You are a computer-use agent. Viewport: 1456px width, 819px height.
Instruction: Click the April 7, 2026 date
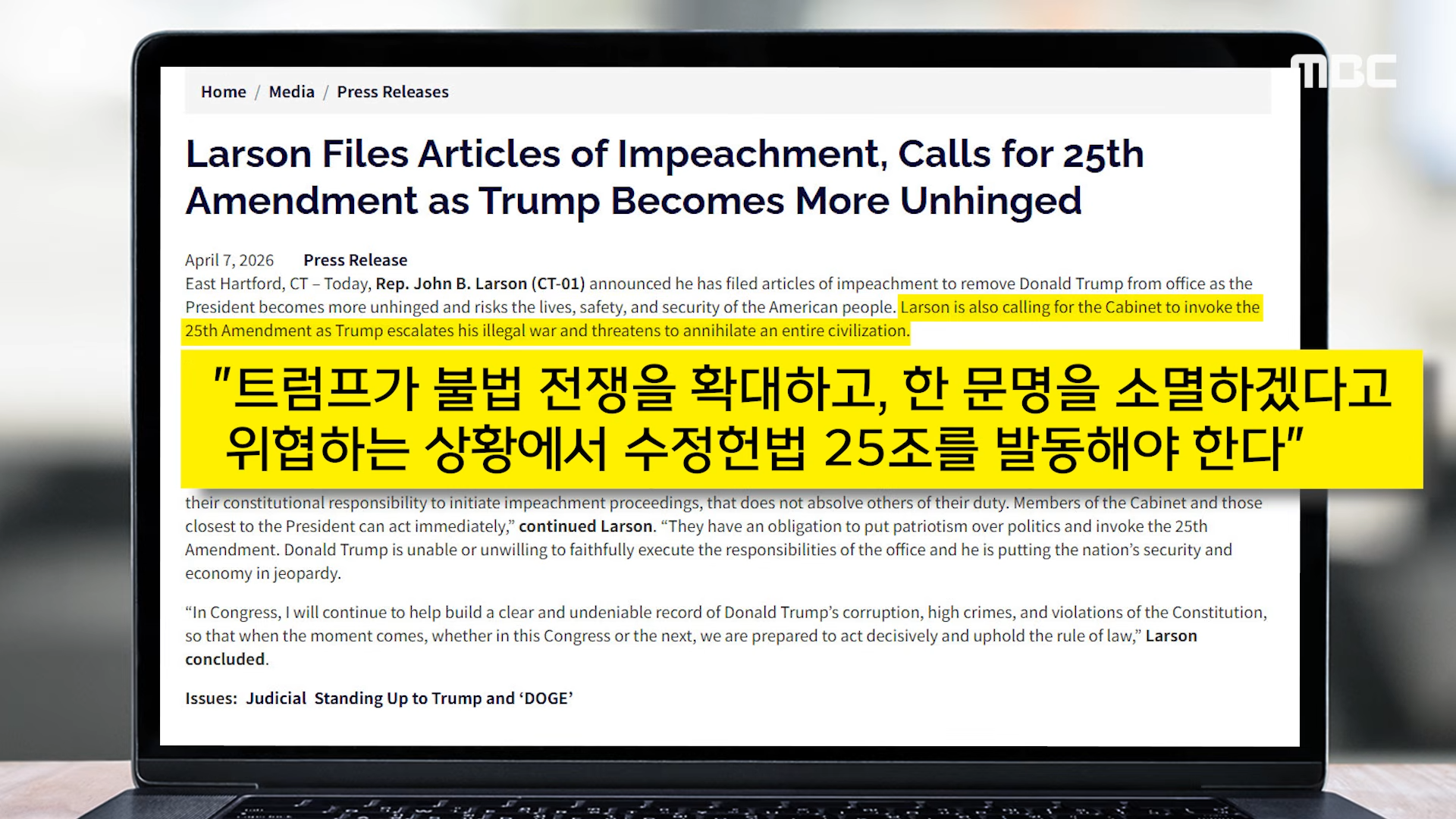coord(229,260)
